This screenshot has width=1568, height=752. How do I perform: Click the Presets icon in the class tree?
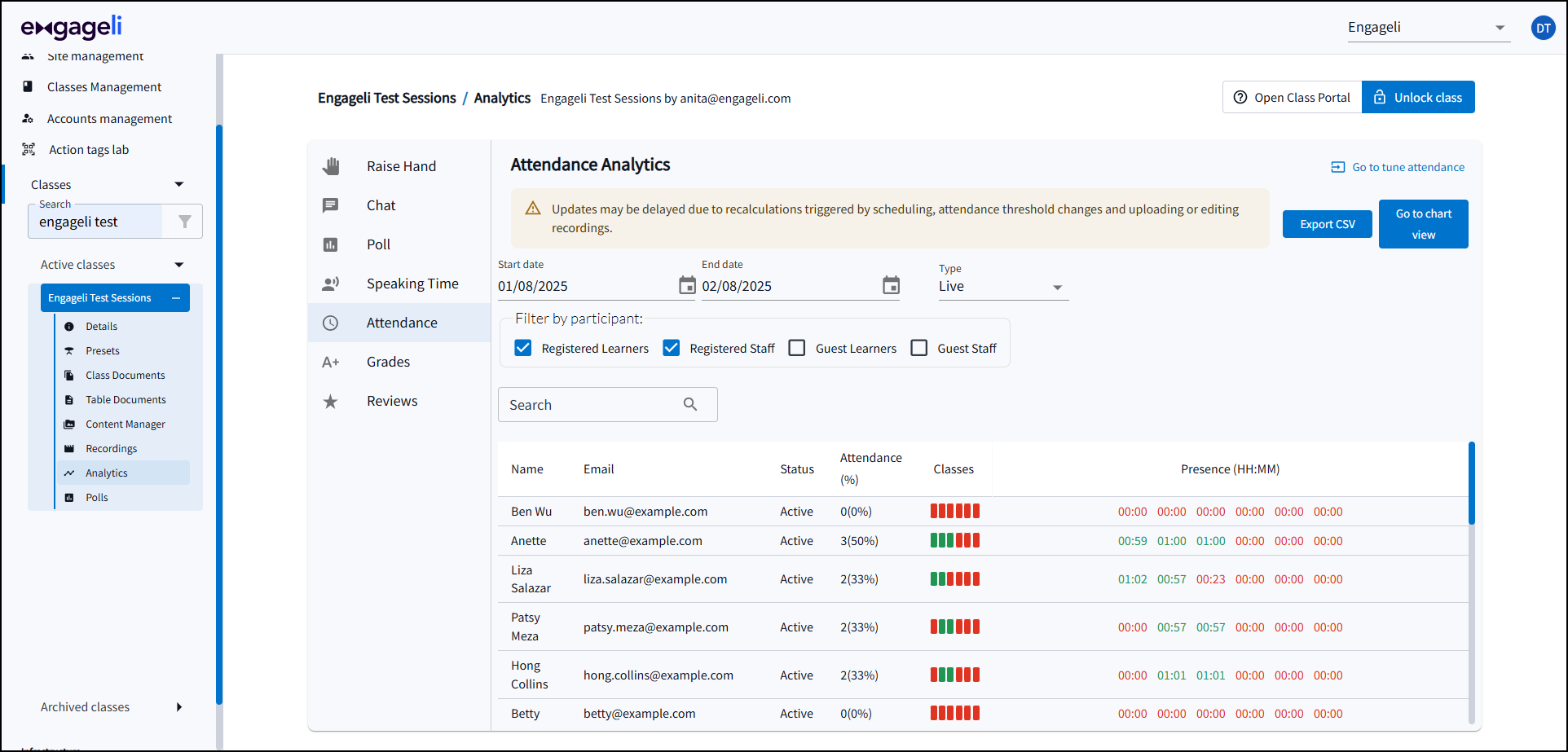[69, 350]
